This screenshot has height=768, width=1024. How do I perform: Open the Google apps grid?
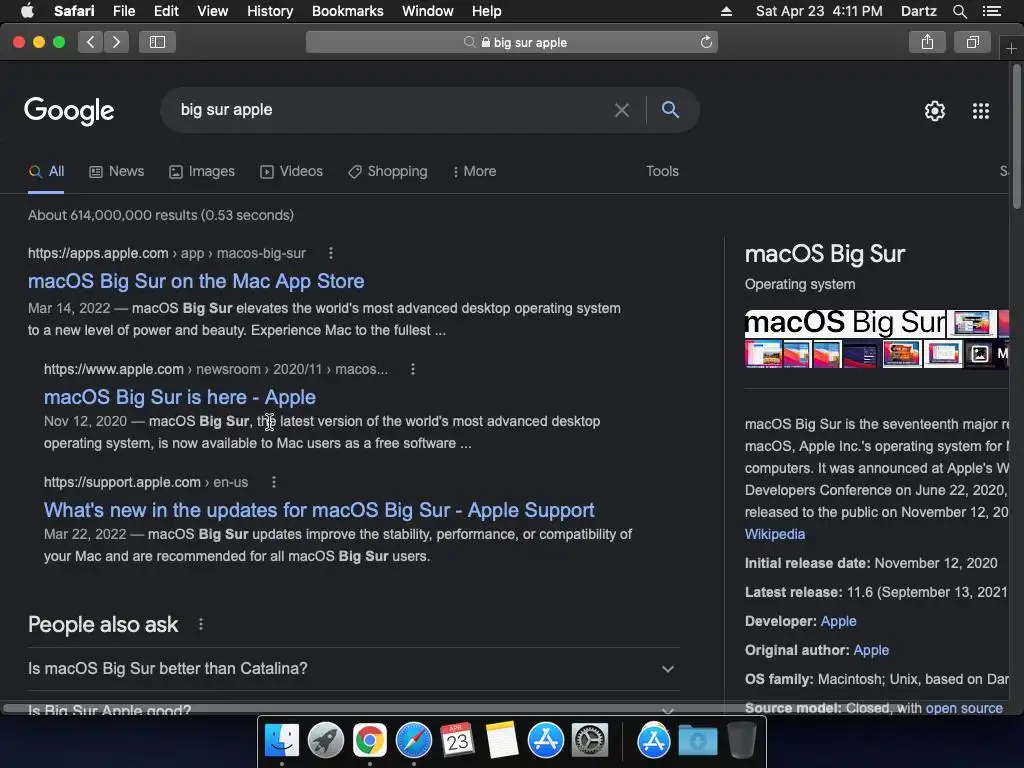pos(980,111)
